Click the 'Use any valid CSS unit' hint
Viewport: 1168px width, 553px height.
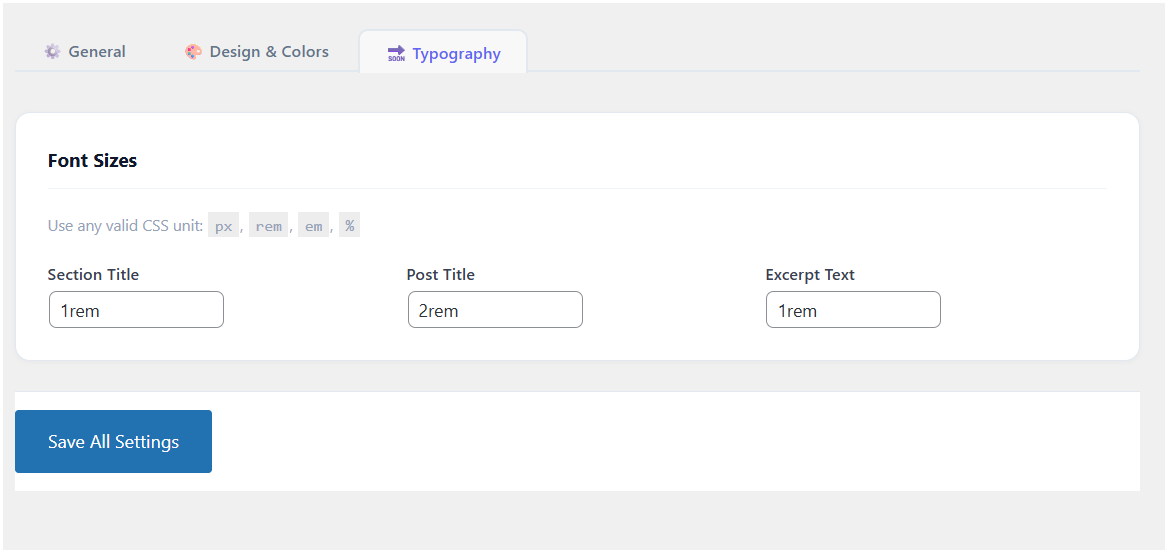125,226
